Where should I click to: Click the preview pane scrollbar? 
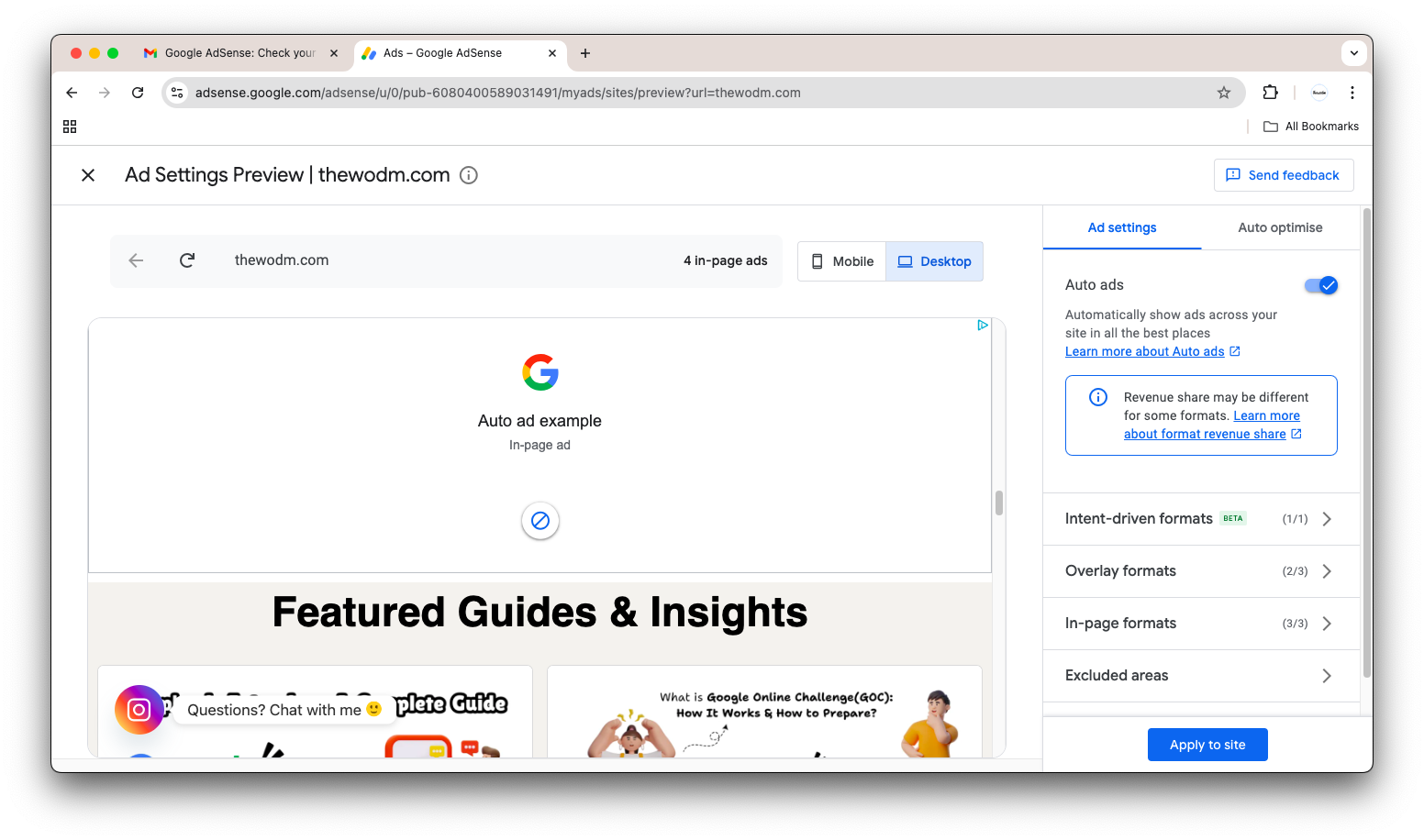999,503
